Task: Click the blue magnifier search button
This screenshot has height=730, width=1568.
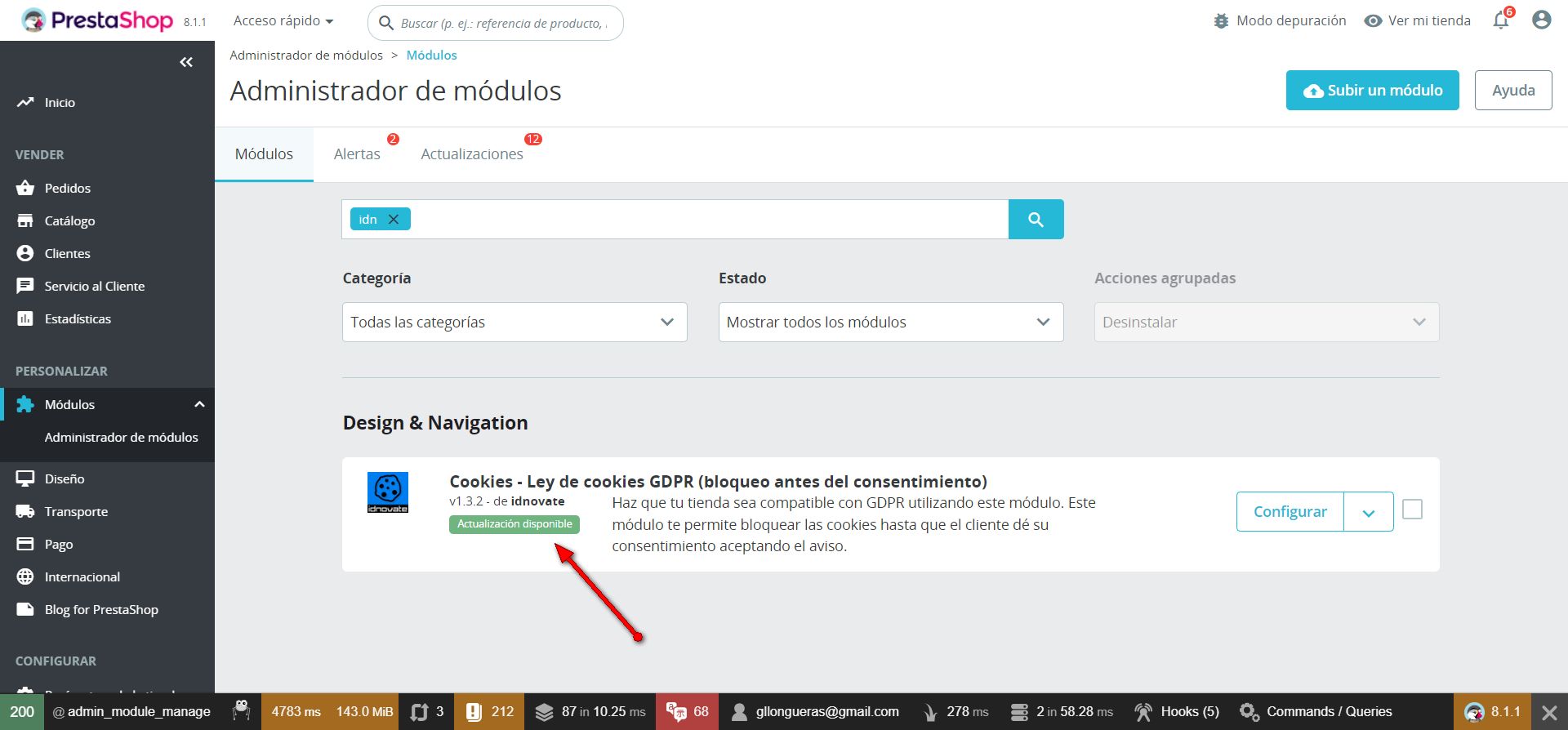Action: pyautogui.click(x=1036, y=219)
